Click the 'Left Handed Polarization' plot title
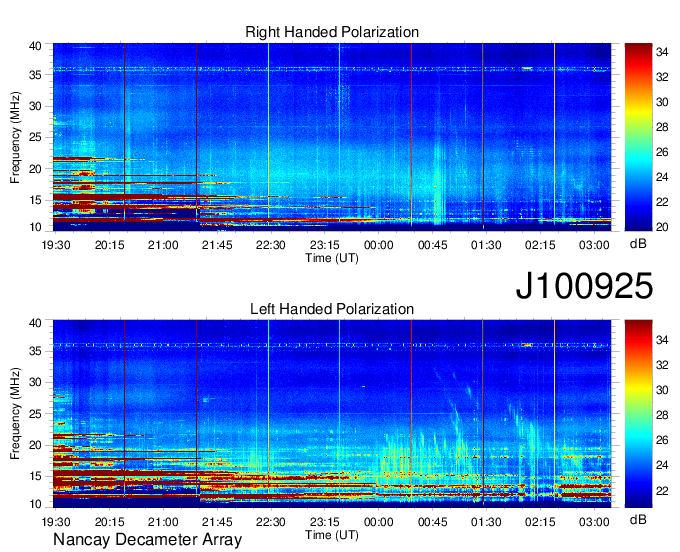The image size is (680, 552). 332,309
